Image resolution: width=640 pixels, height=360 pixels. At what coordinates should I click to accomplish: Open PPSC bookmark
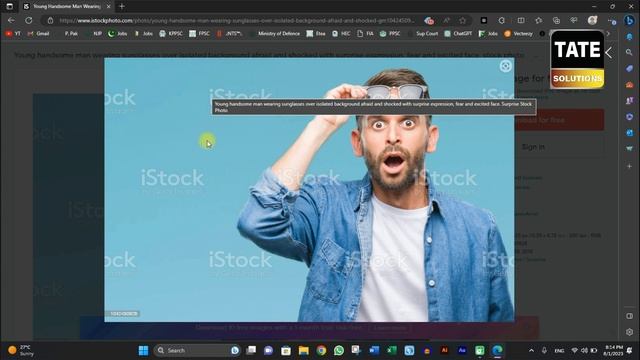(390, 34)
